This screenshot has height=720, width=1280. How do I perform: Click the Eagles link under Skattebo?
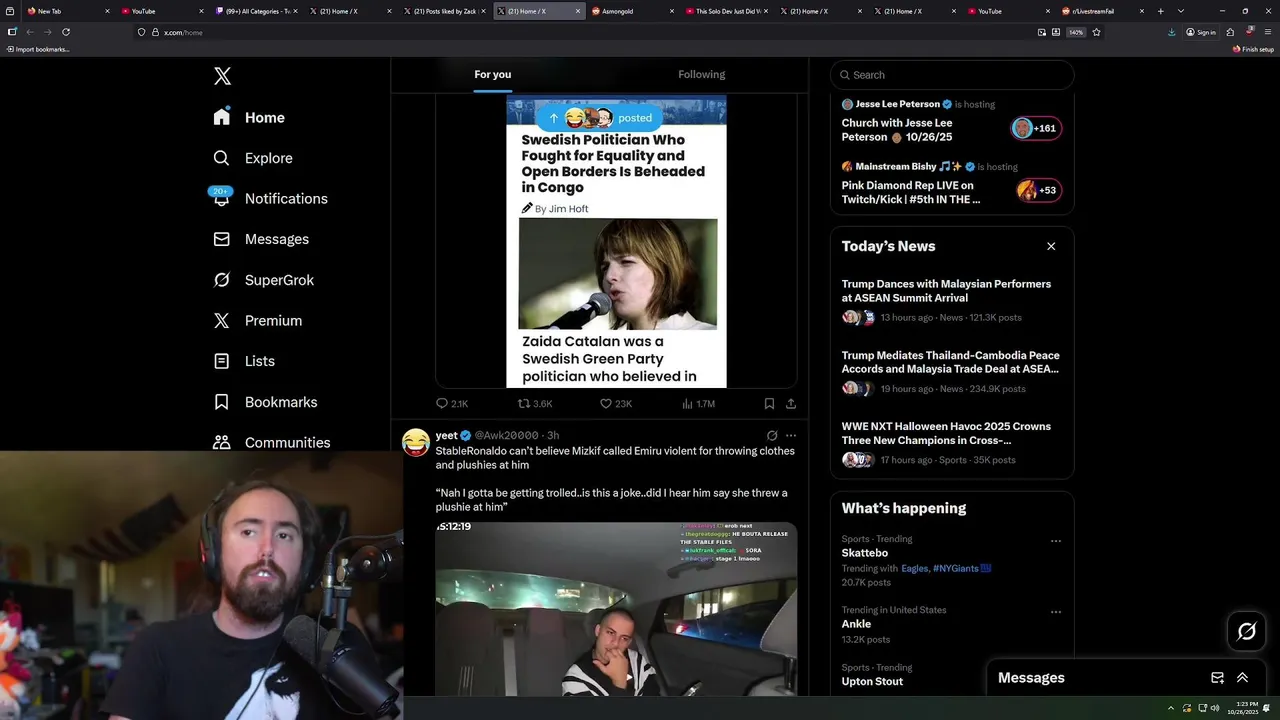coord(915,568)
